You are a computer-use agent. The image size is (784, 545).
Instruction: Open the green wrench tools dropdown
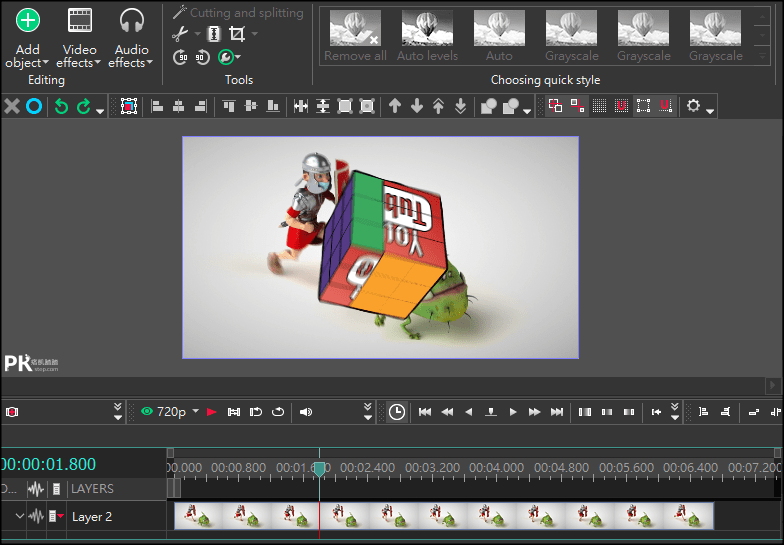229,57
